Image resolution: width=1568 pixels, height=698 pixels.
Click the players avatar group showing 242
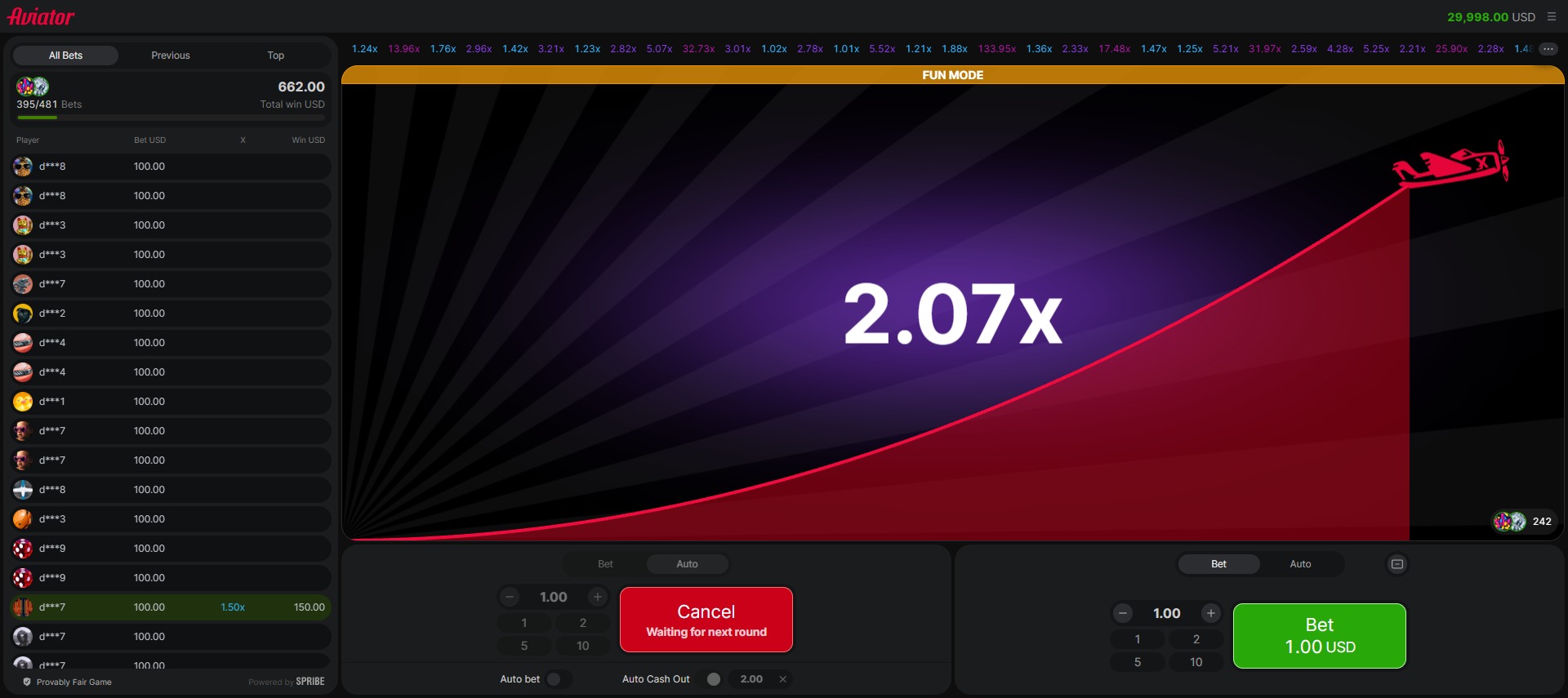pos(1510,521)
